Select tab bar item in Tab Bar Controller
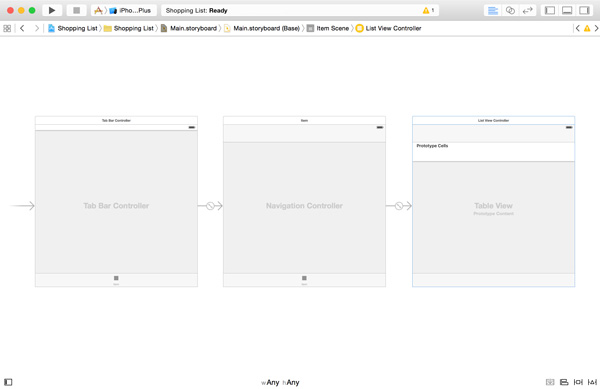The width and height of the screenshot is (600, 389). click(116, 280)
